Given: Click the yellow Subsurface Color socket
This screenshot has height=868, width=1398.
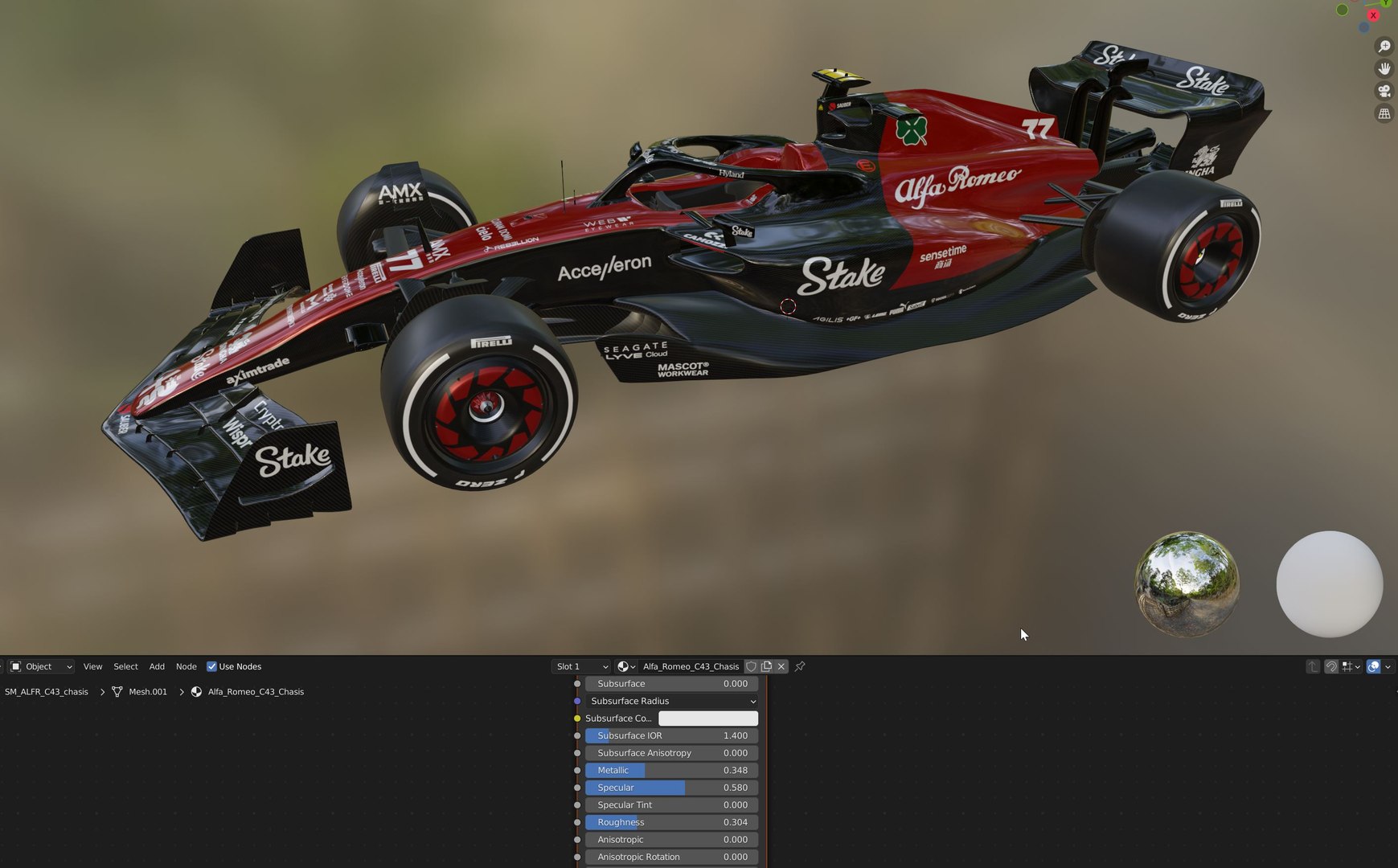Looking at the screenshot, I should pos(577,719).
